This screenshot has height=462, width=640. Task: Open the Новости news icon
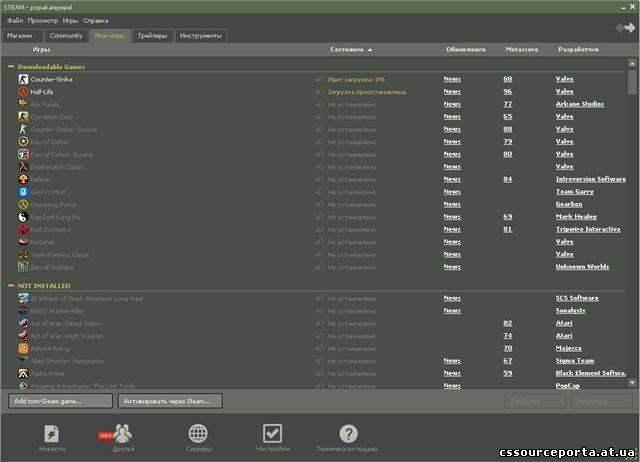coord(52,433)
